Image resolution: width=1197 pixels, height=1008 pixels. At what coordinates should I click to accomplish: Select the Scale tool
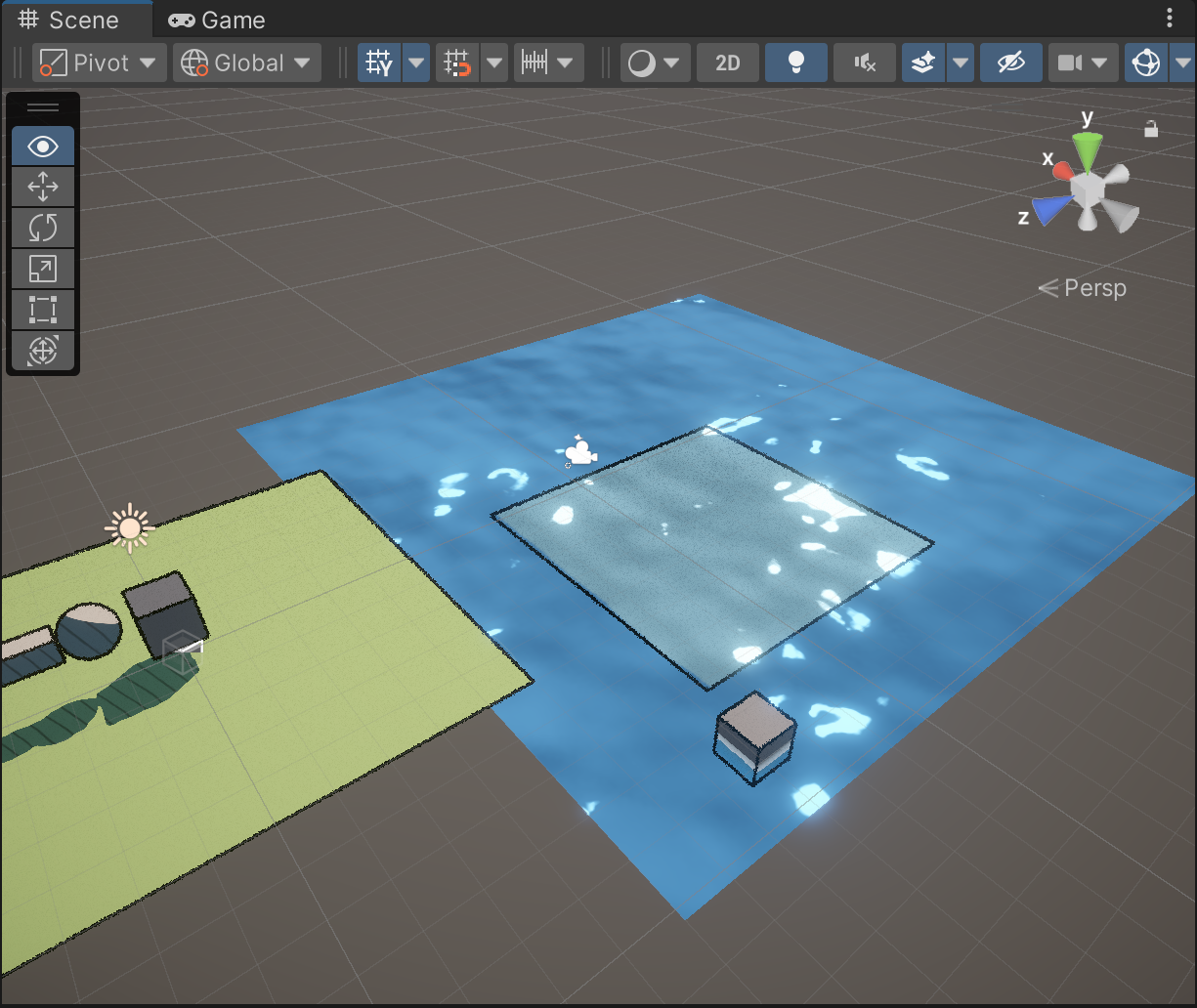click(x=43, y=269)
